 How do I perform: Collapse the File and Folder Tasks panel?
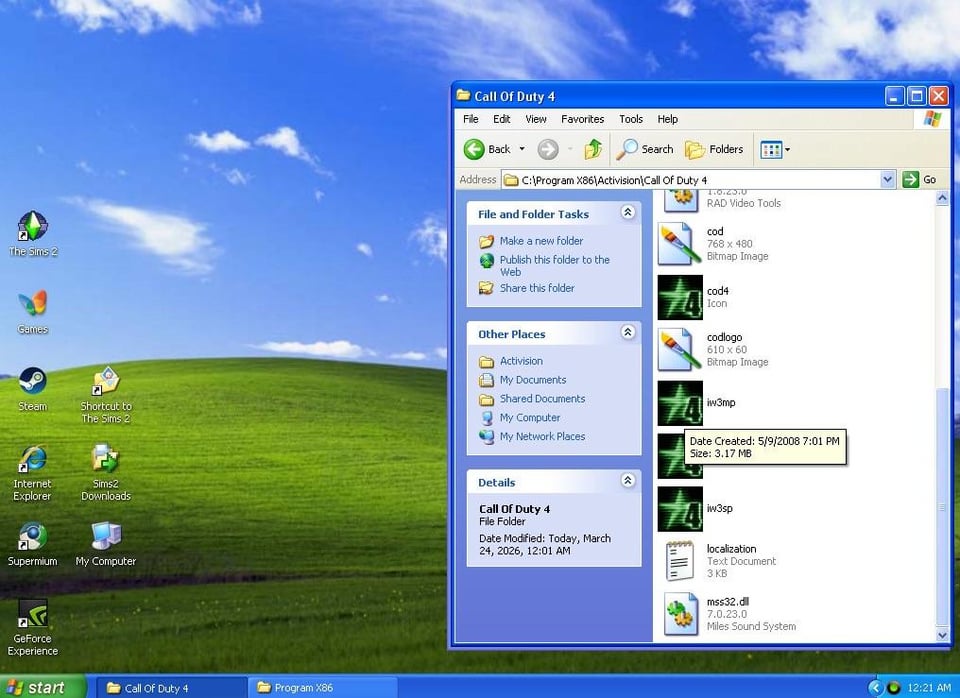click(x=628, y=213)
